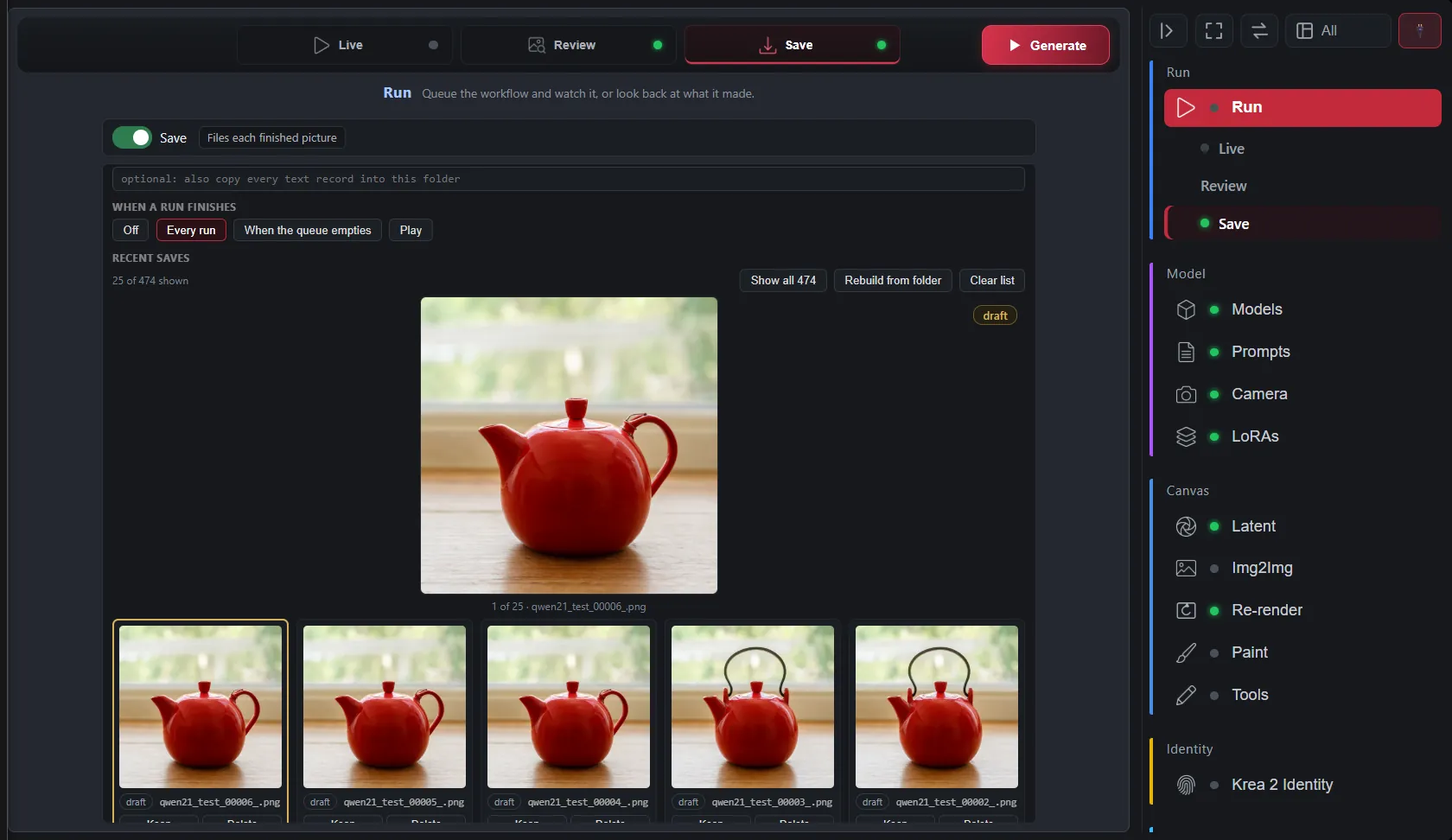This screenshot has height=840, width=1452.
Task: Select the Off run-finish option
Action: click(131, 230)
